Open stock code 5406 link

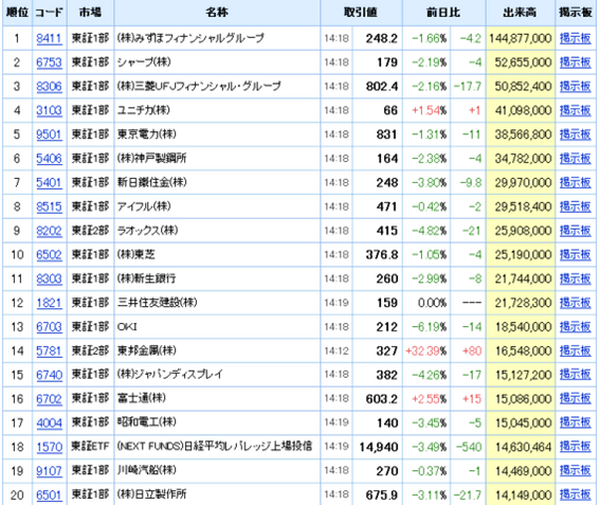49,159
